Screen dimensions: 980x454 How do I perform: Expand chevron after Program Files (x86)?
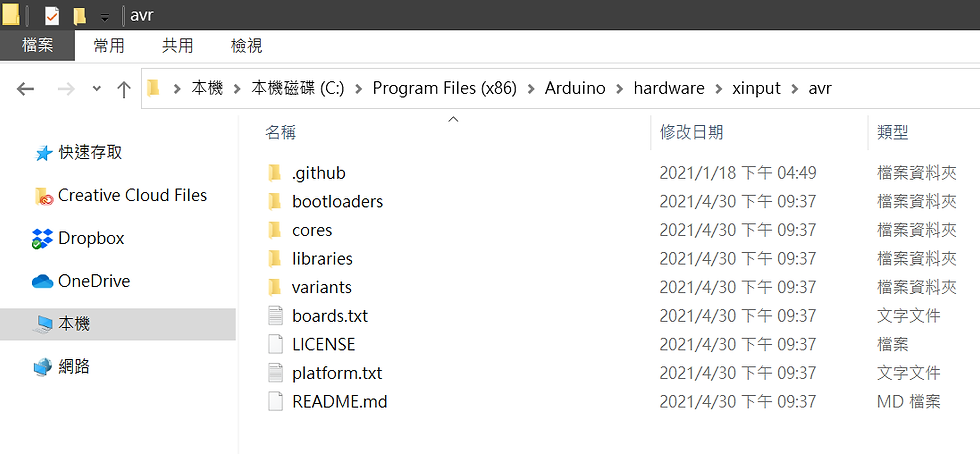[x=531, y=89]
